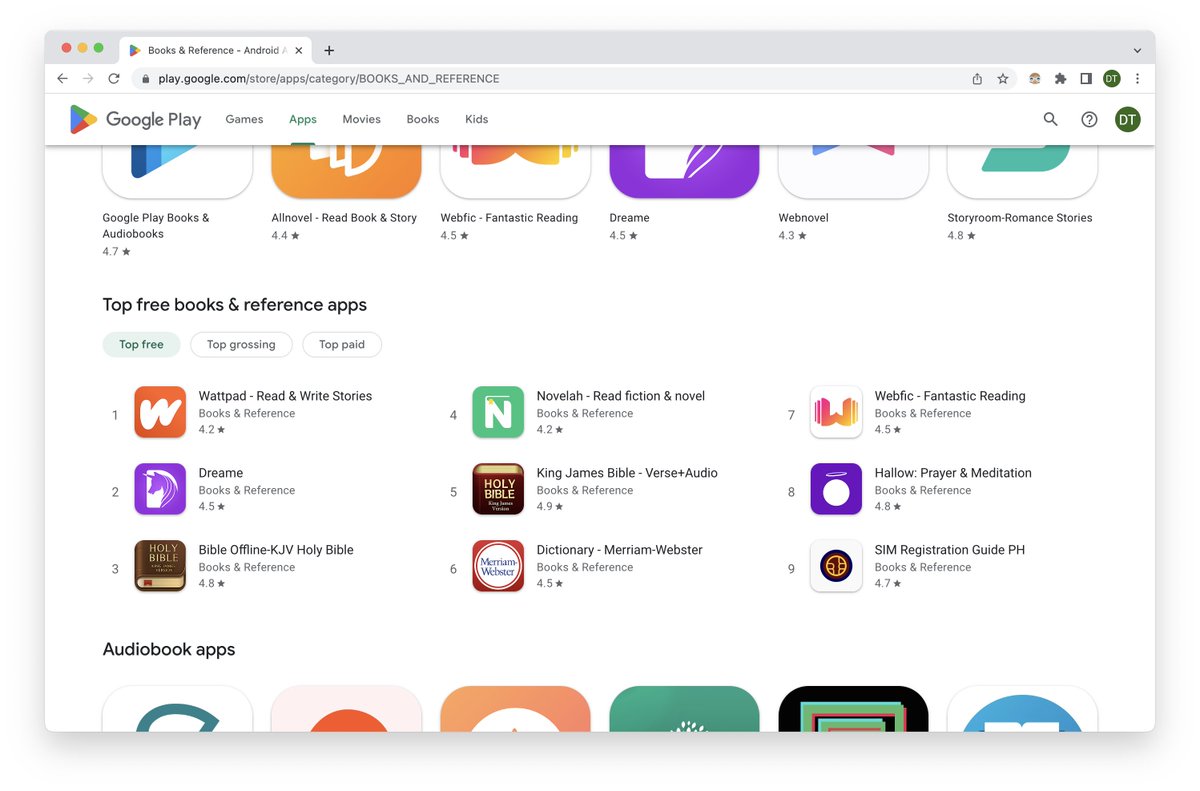
Task: Bookmark this page with star icon
Action: pos(1003,78)
